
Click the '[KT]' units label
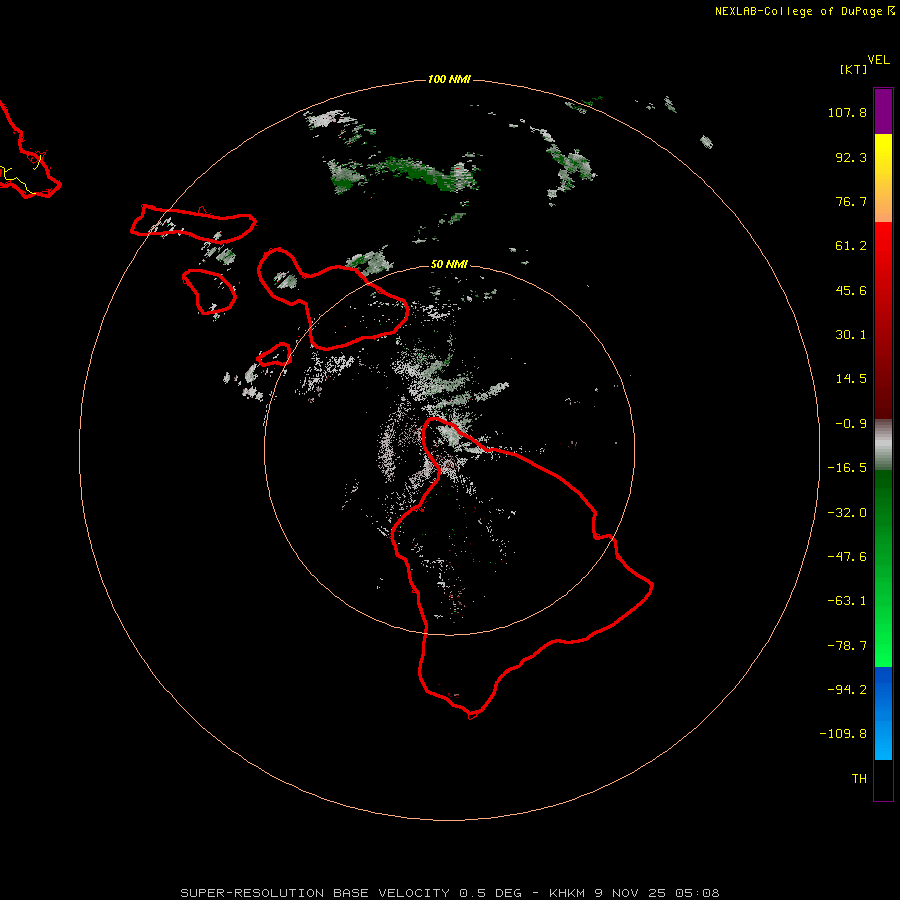(853, 69)
